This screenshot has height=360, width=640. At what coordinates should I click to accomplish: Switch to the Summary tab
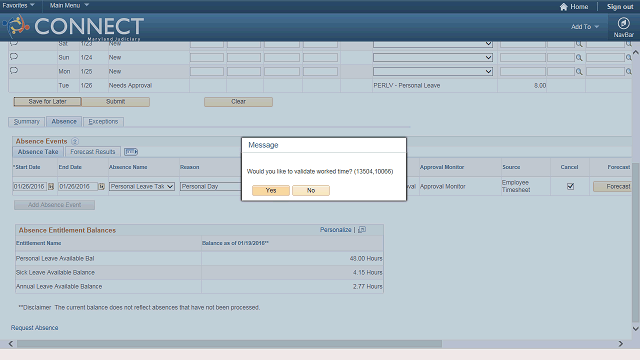point(27,122)
